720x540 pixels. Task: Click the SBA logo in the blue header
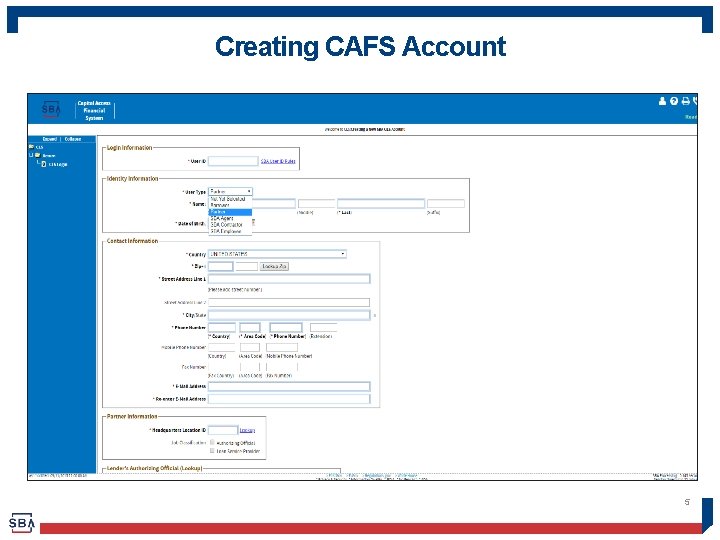[x=51, y=109]
